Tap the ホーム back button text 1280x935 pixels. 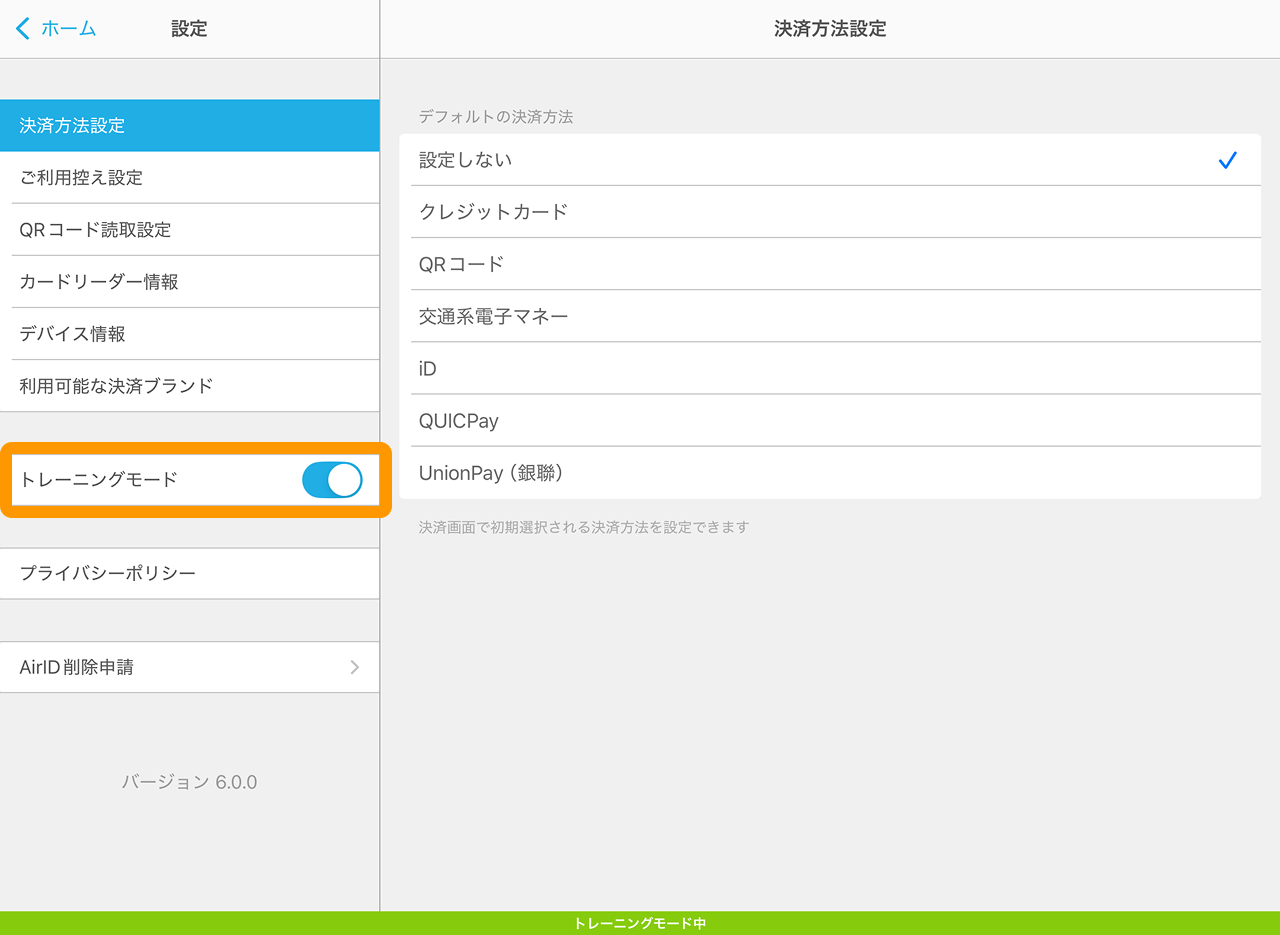pyautogui.click(x=68, y=29)
